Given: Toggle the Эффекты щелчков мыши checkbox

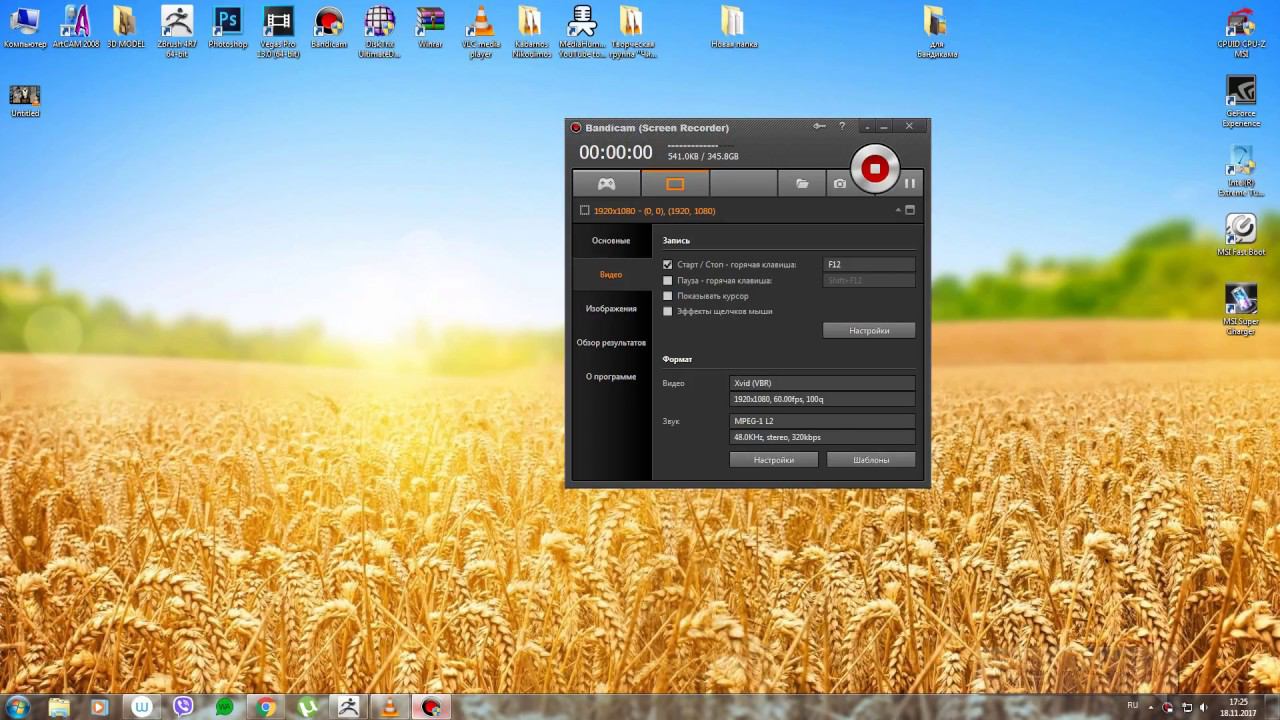Looking at the screenshot, I should coord(668,312).
